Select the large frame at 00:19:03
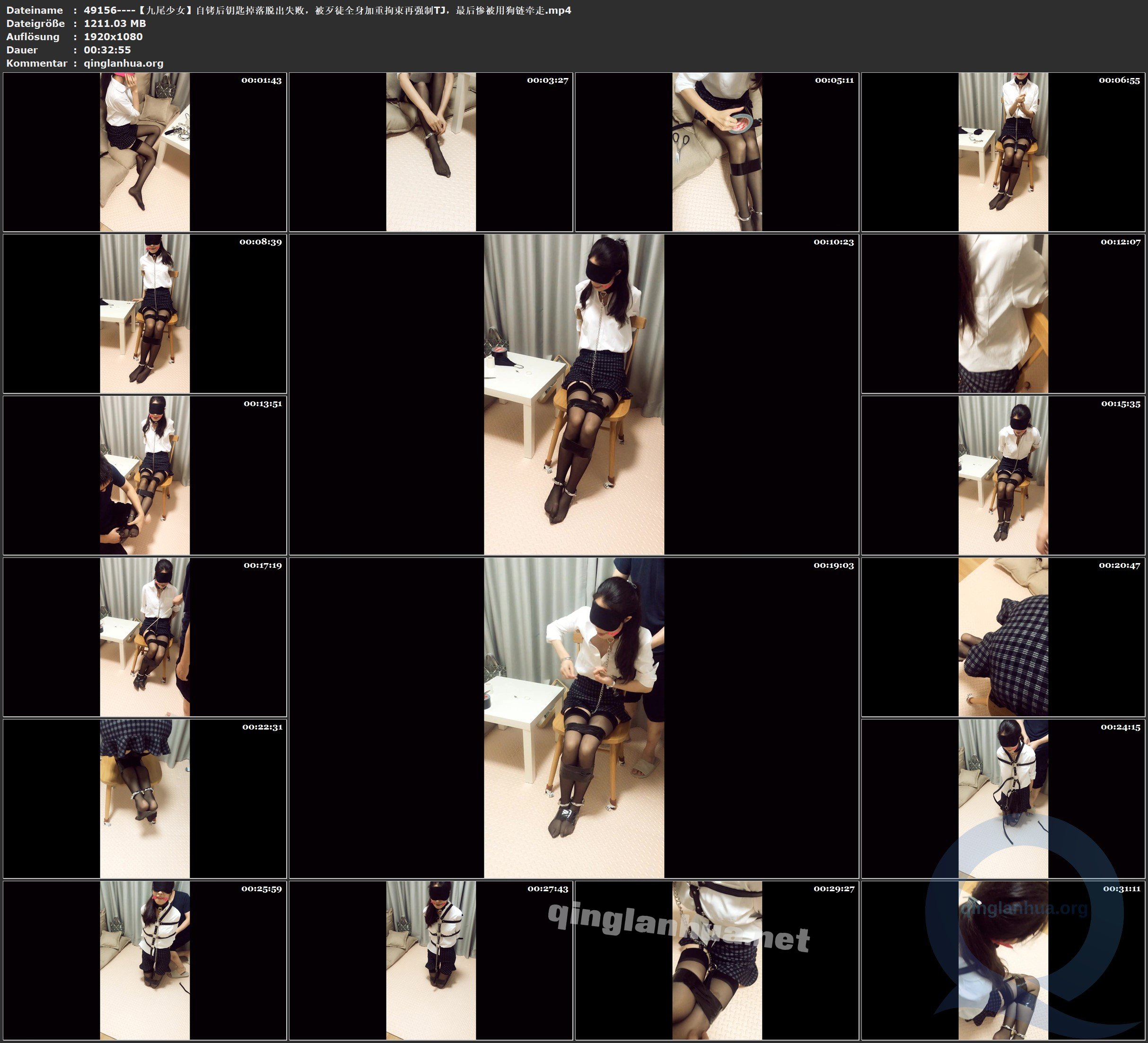The width and height of the screenshot is (1148, 1043). coord(573,717)
